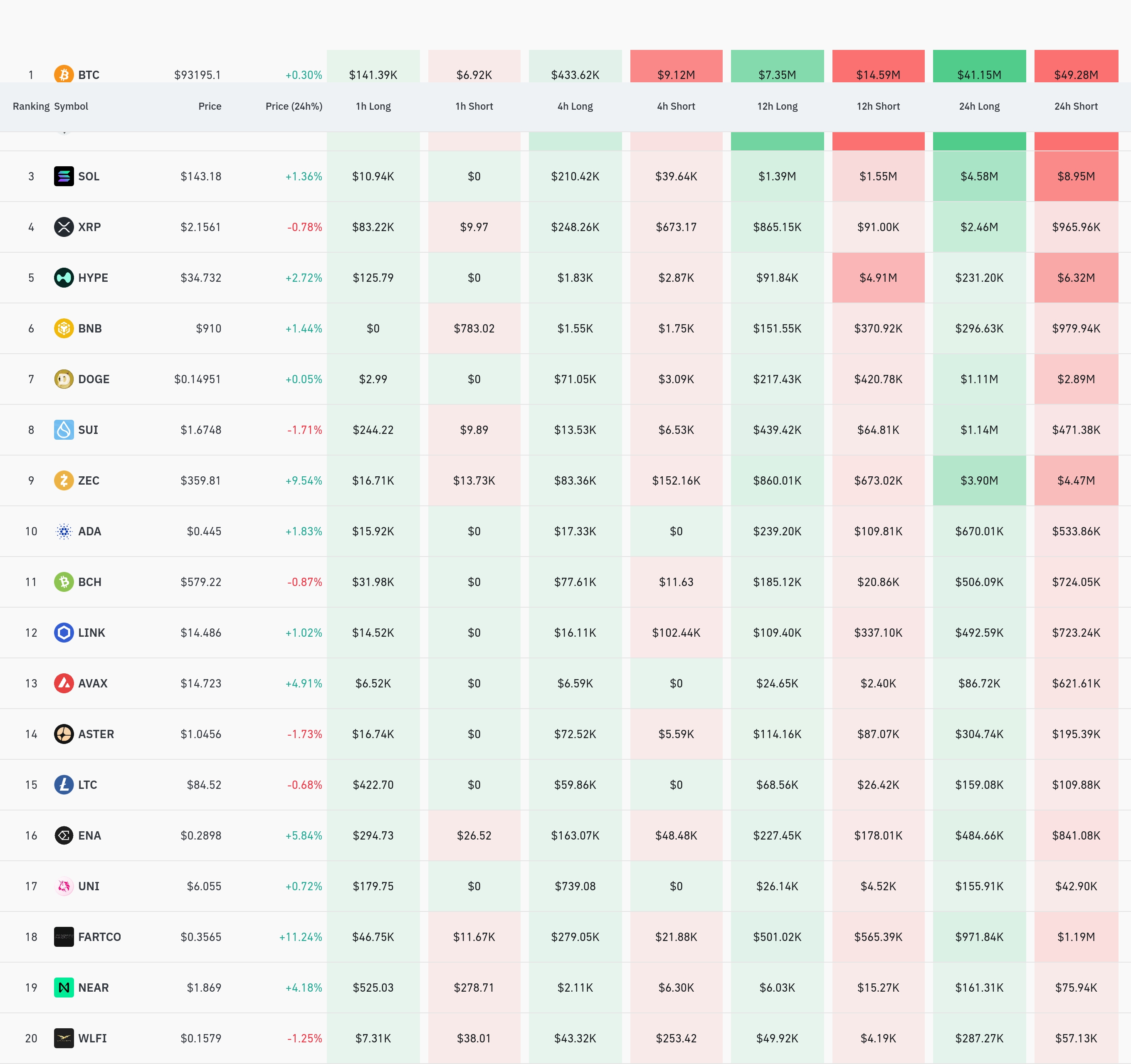Sort by 1h Long column header
Screen dimensions: 1131x1064
click(373, 106)
